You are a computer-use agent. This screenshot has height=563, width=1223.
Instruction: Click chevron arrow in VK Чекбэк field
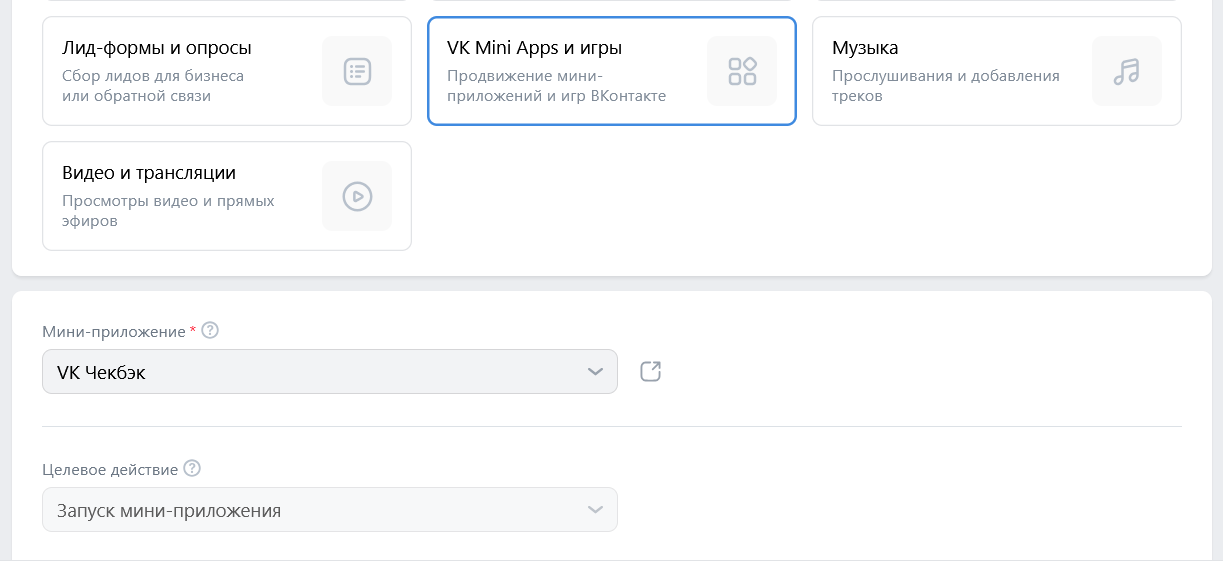pos(595,372)
